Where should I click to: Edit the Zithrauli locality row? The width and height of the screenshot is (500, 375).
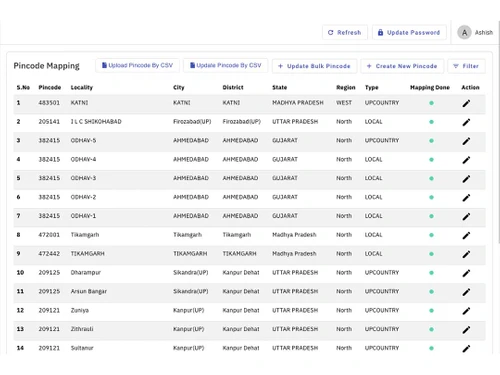coord(466,330)
